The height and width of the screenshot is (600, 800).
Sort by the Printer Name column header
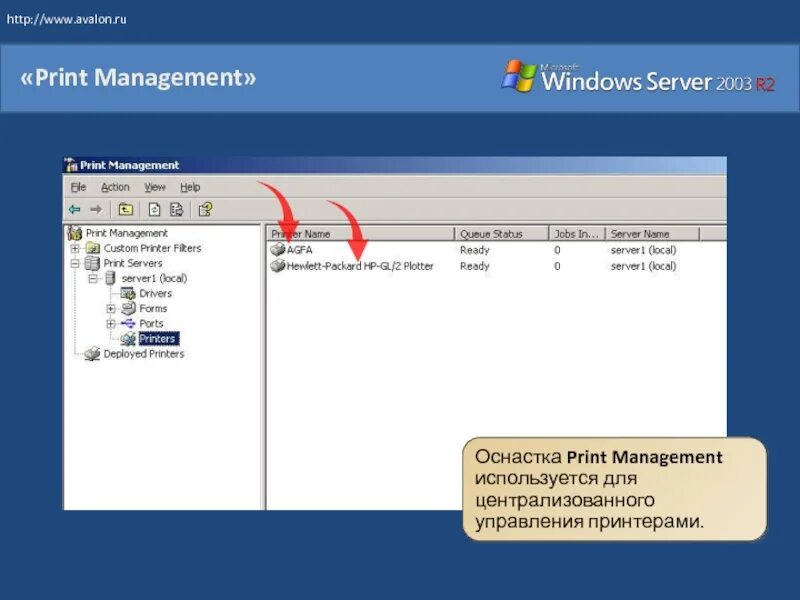pos(360,234)
